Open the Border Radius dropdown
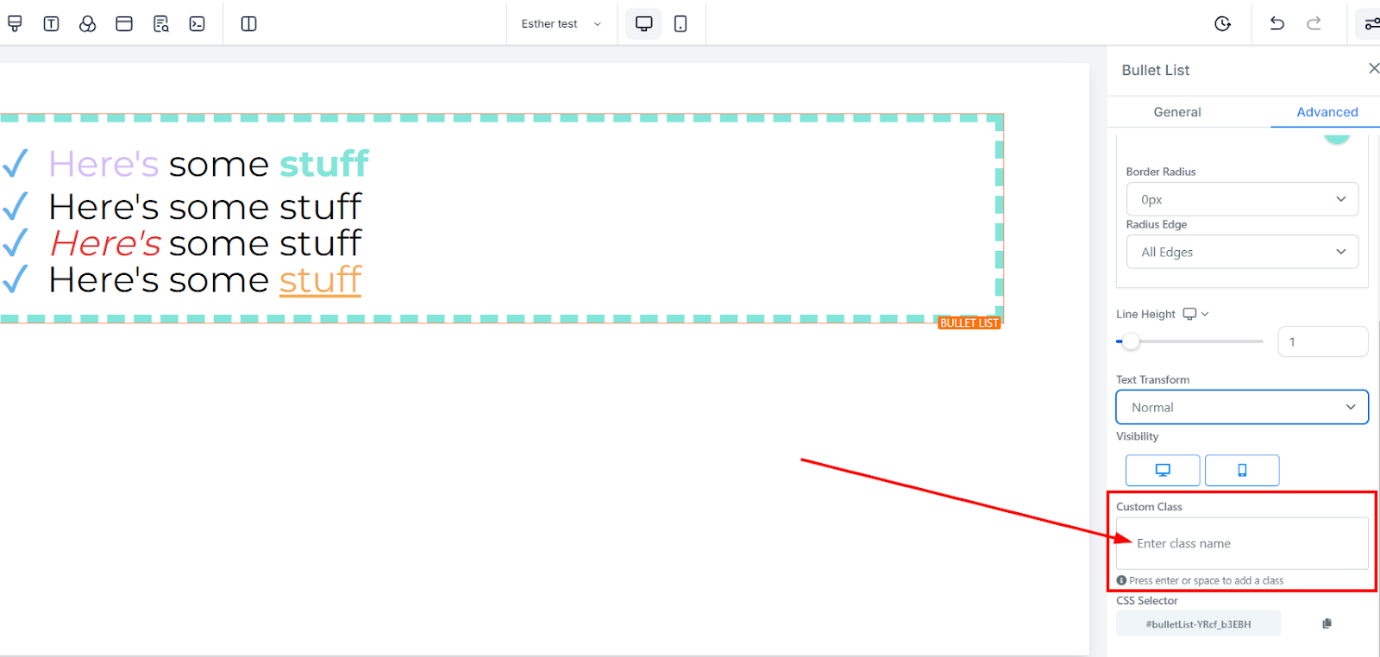 point(1242,199)
